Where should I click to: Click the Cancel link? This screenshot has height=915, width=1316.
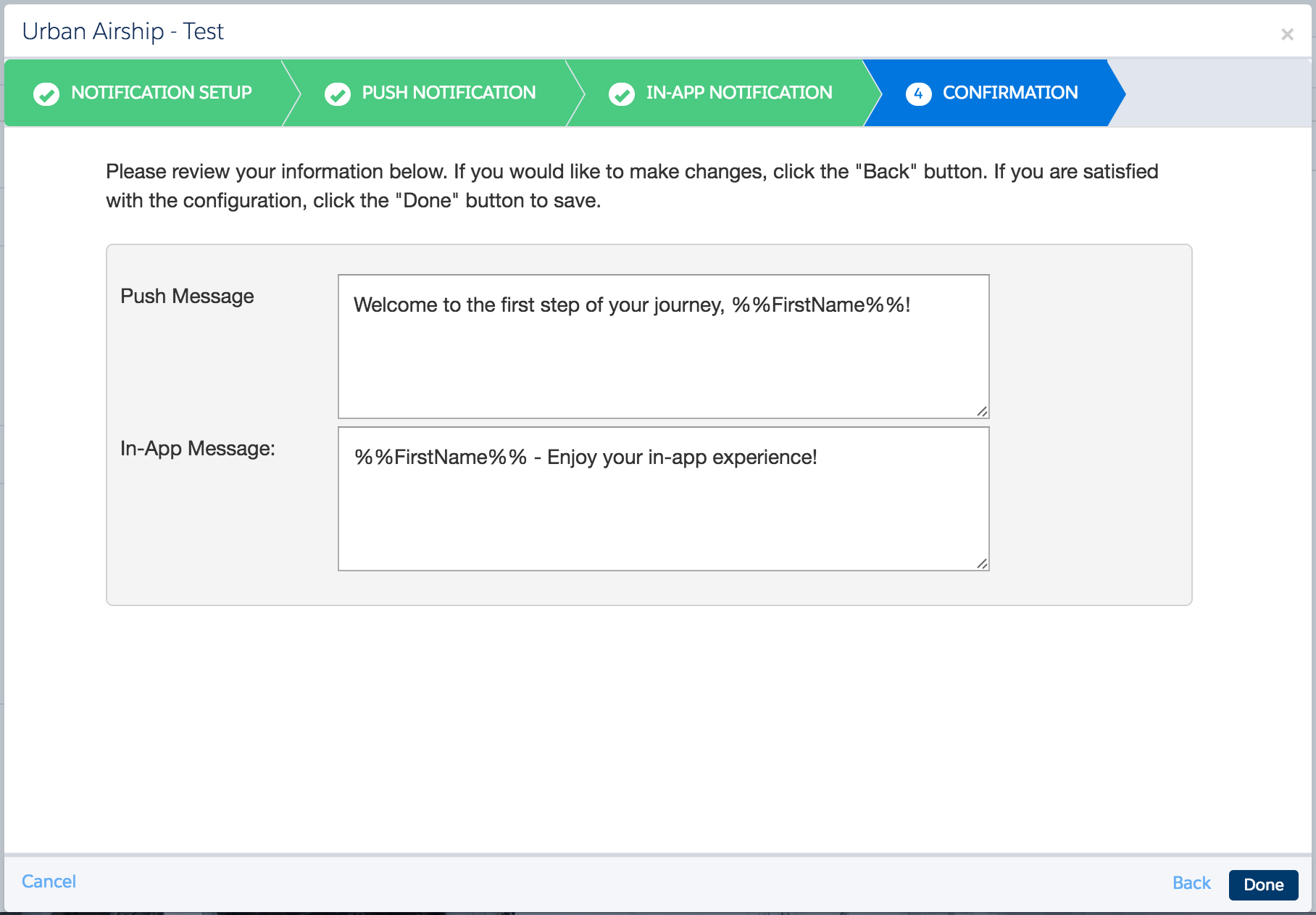[x=49, y=881]
